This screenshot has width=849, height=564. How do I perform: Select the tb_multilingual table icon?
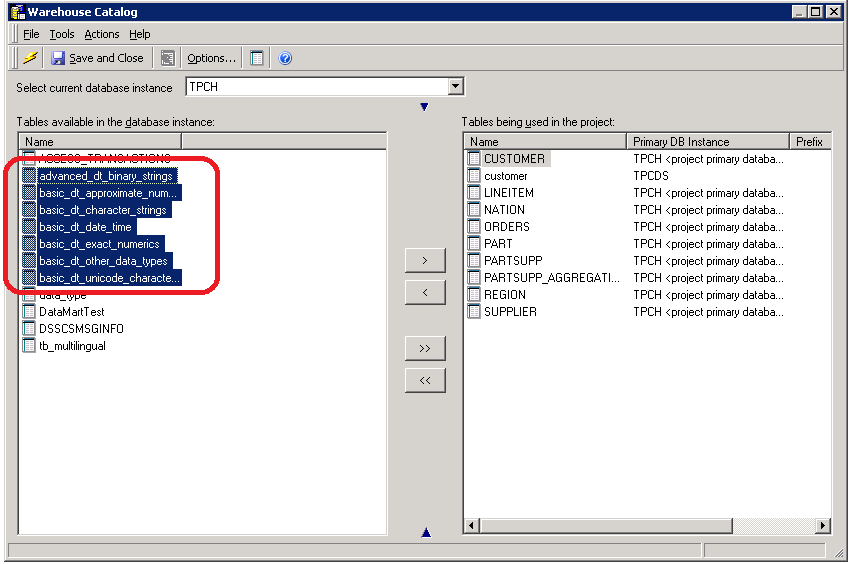click(x=29, y=346)
